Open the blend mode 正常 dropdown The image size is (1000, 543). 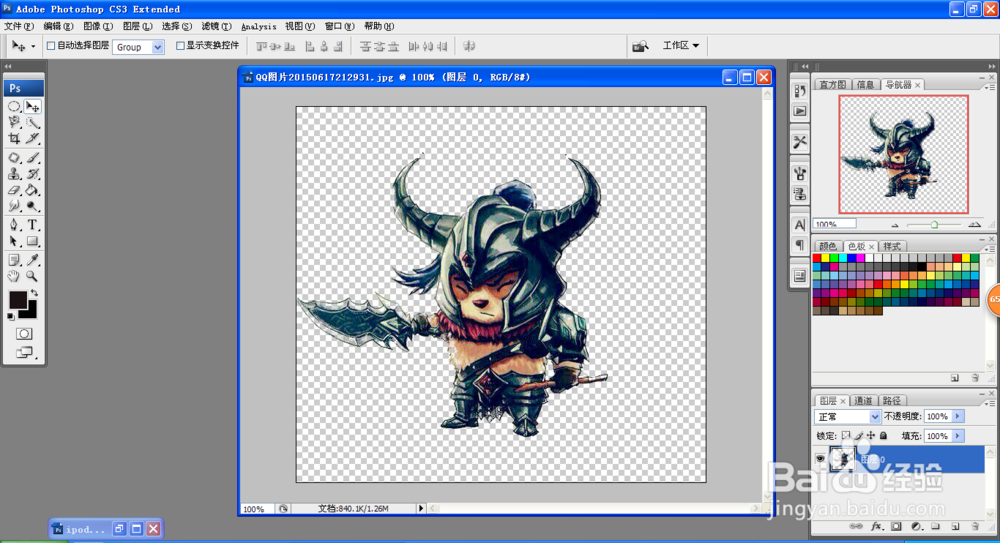(848, 417)
